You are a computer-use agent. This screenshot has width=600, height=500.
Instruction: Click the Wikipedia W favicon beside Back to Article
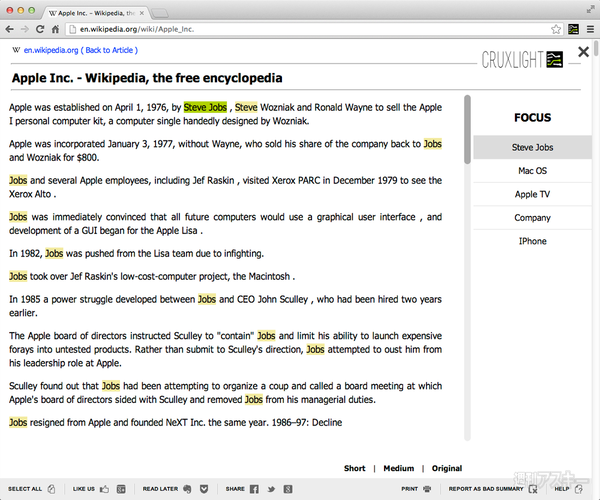point(16,50)
